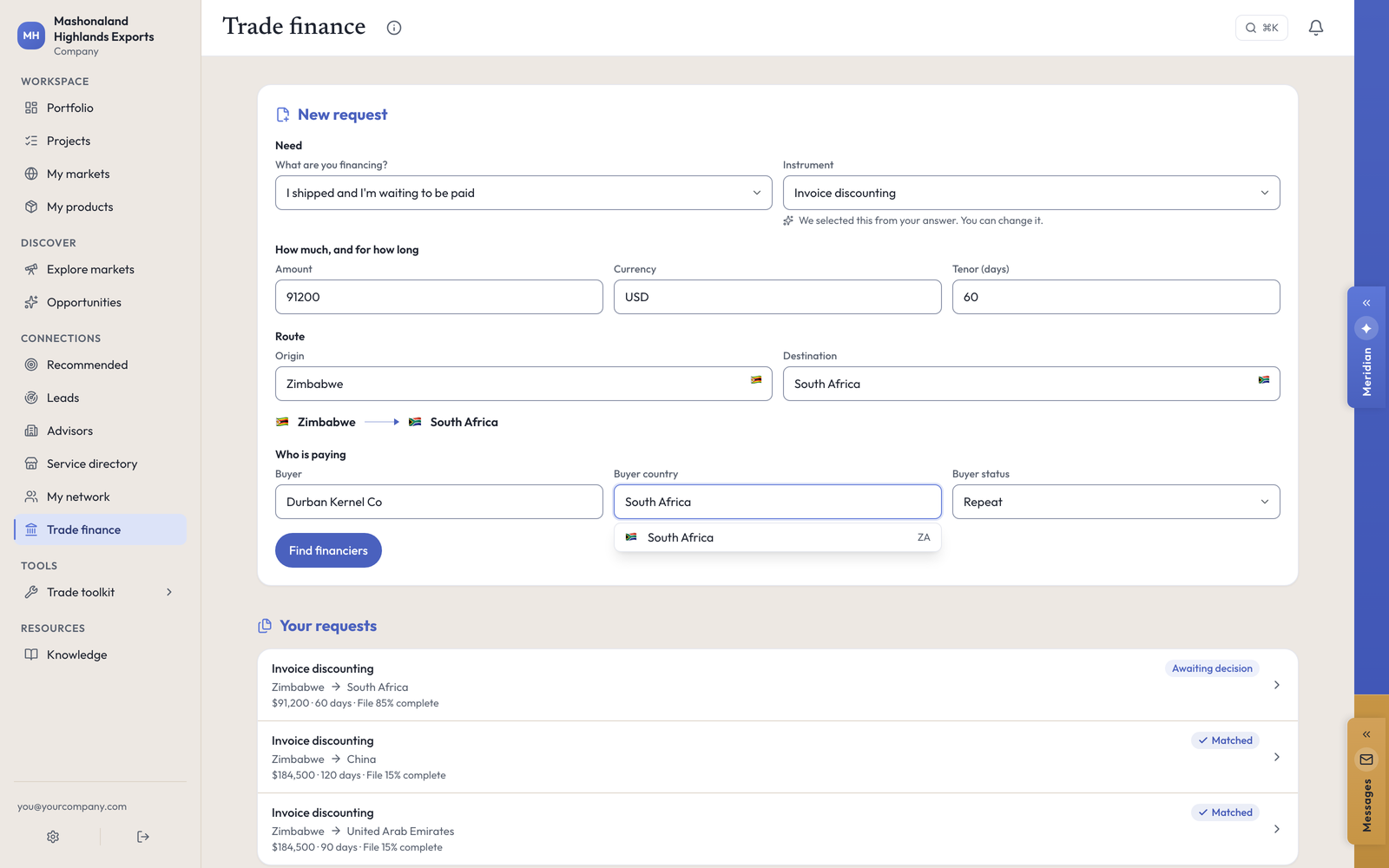The height and width of the screenshot is (868, 1389).
Task: Click the Buyer country input field
Action: click(778, 502)
